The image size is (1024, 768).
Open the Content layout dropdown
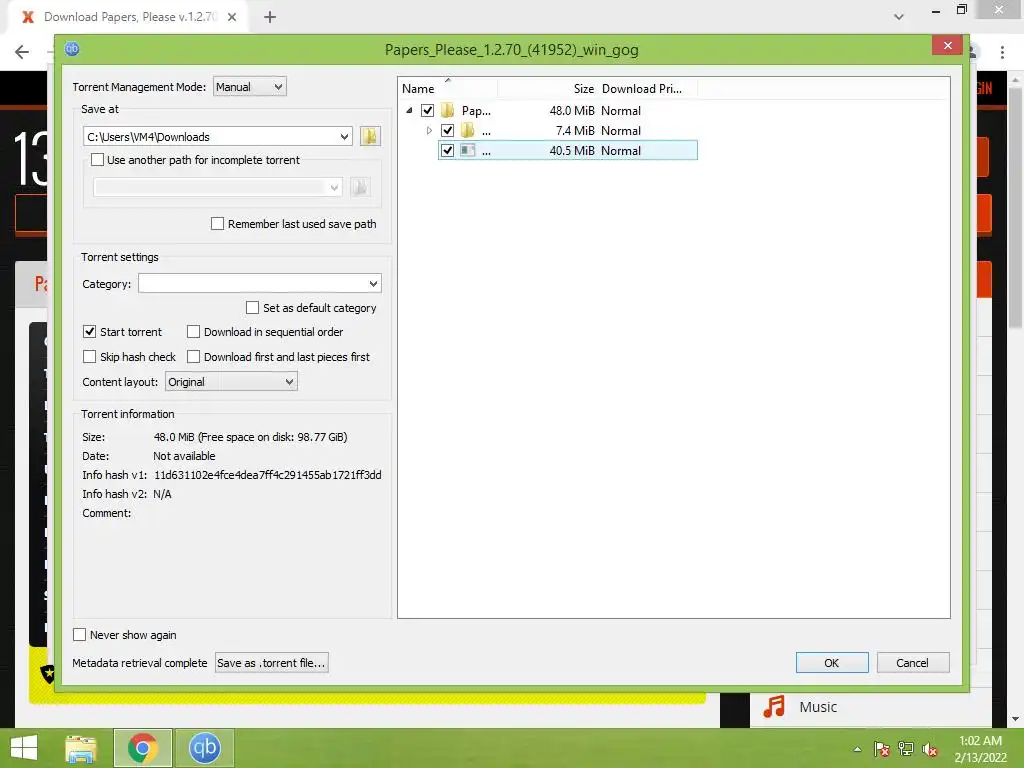[231, 381]
